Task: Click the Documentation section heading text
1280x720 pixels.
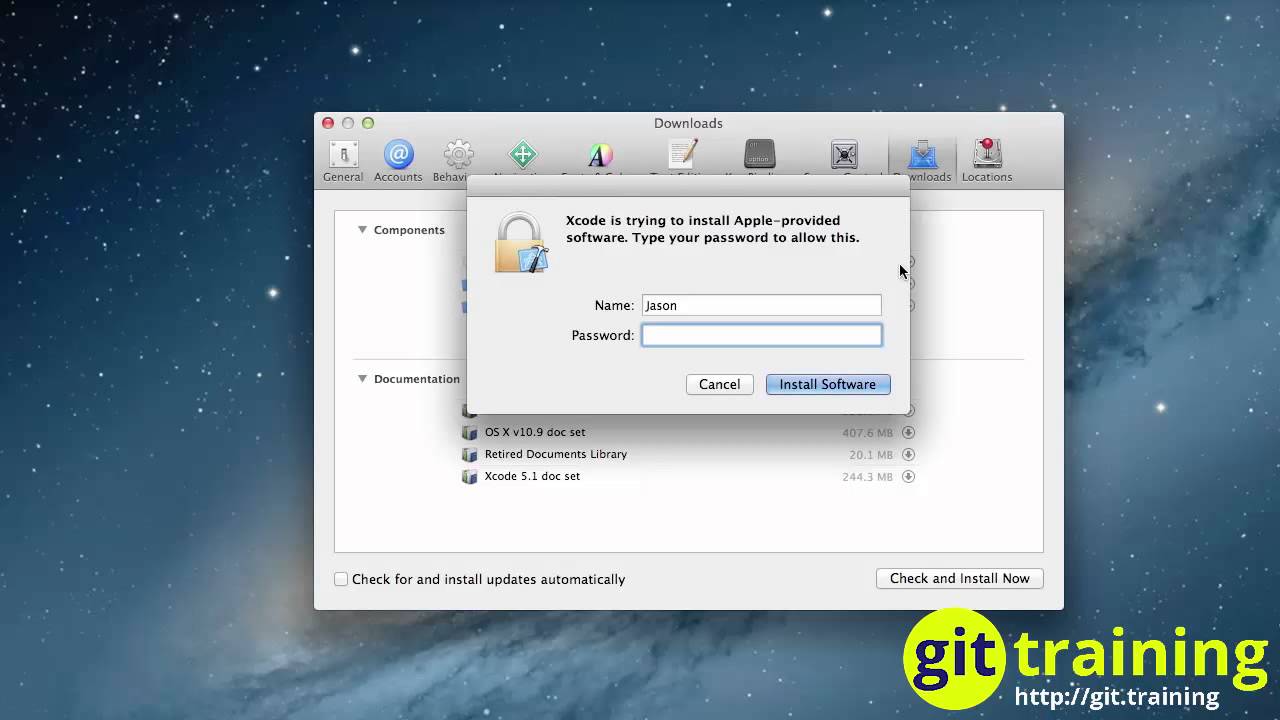Action: 417,379
